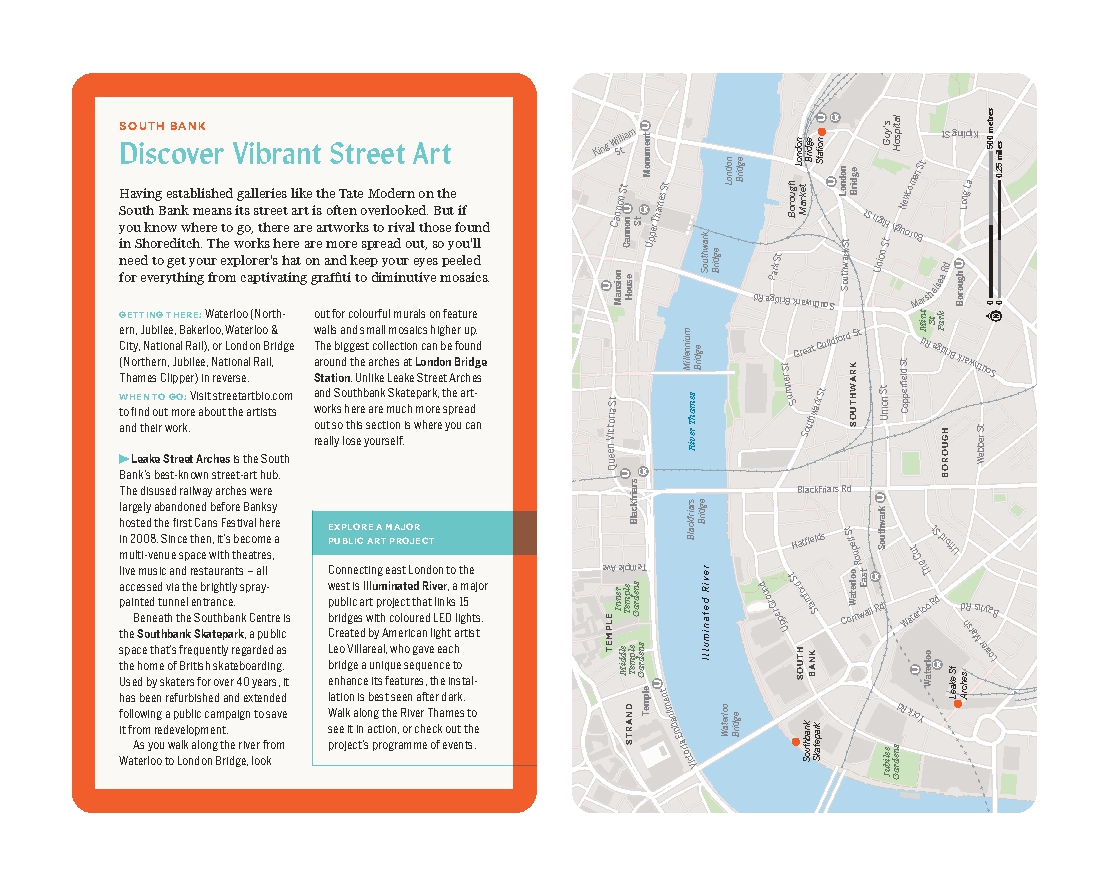Select the Mansion House tube station symbol
The height and width of the screenshot is (884, 1111).
click(x=608, y=284)
